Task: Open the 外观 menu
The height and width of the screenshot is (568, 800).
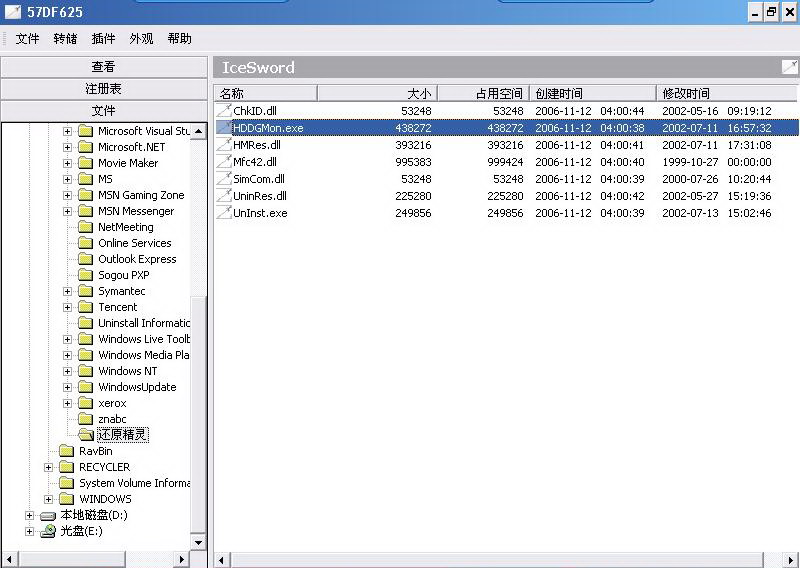Action: 141,38
